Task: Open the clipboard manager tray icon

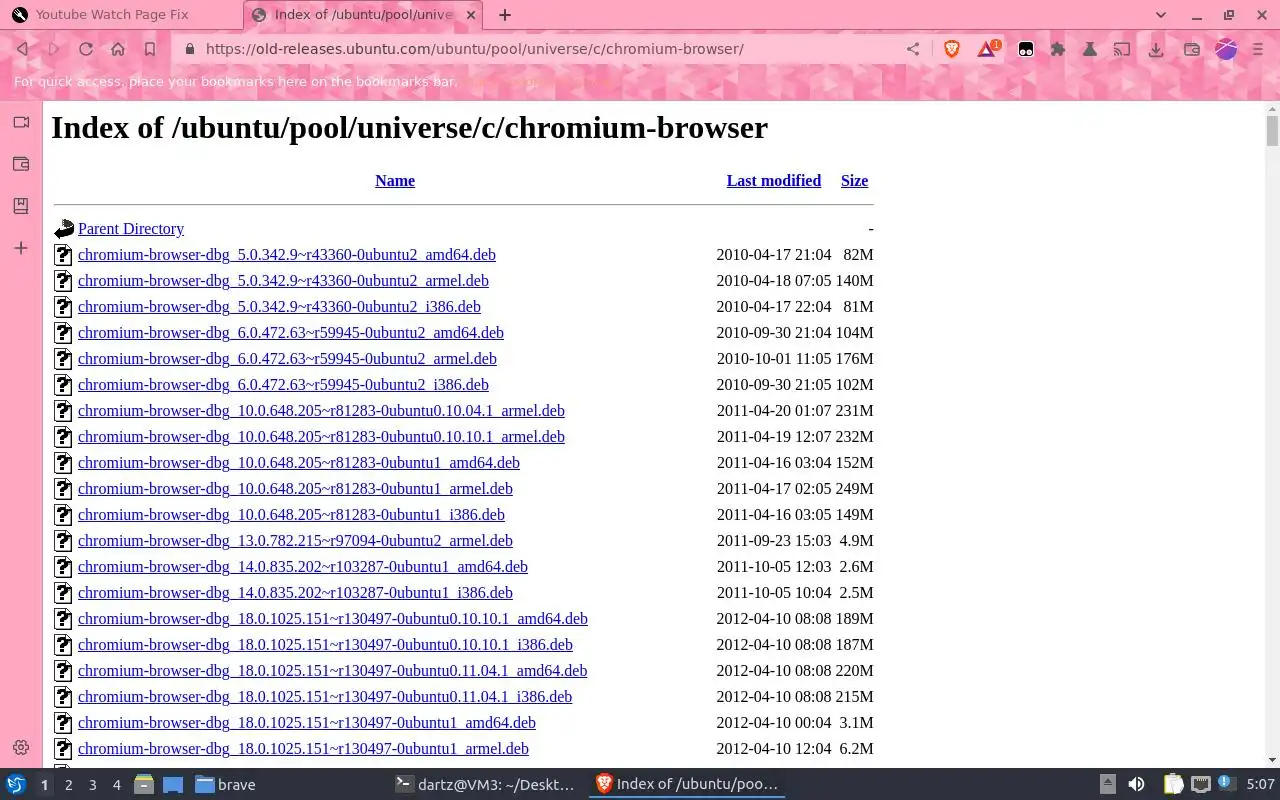Action: (x=1173, y=785)
